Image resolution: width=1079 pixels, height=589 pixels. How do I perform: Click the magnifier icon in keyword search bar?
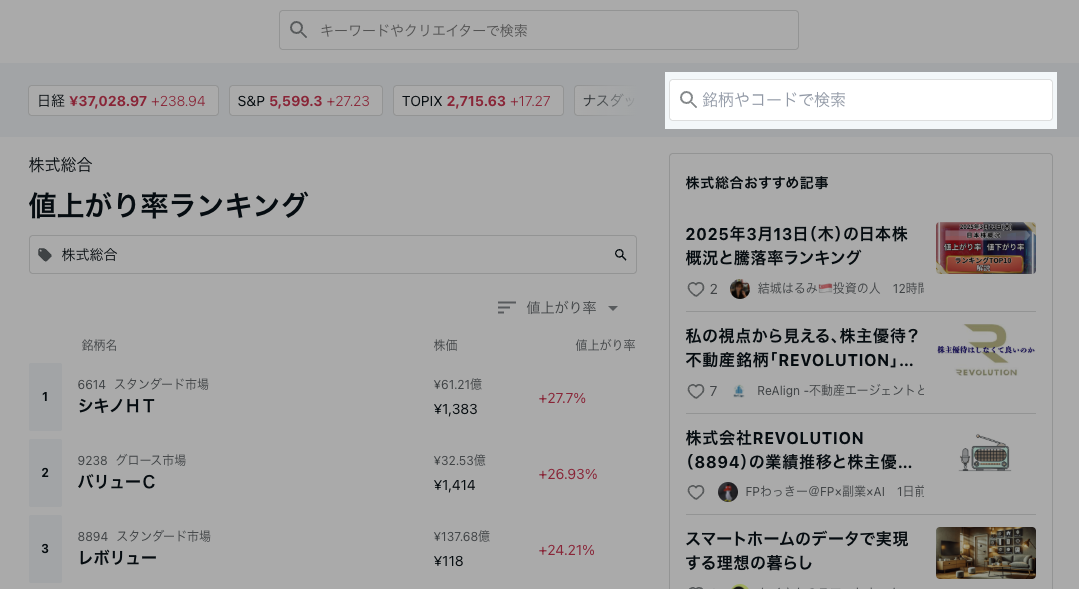(298, 30)
